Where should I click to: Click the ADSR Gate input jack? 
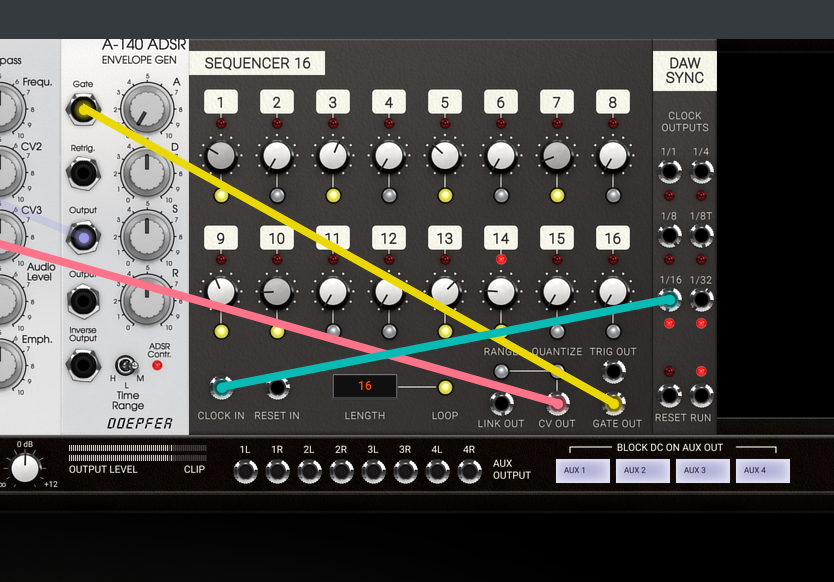click(x=83, y=110)
